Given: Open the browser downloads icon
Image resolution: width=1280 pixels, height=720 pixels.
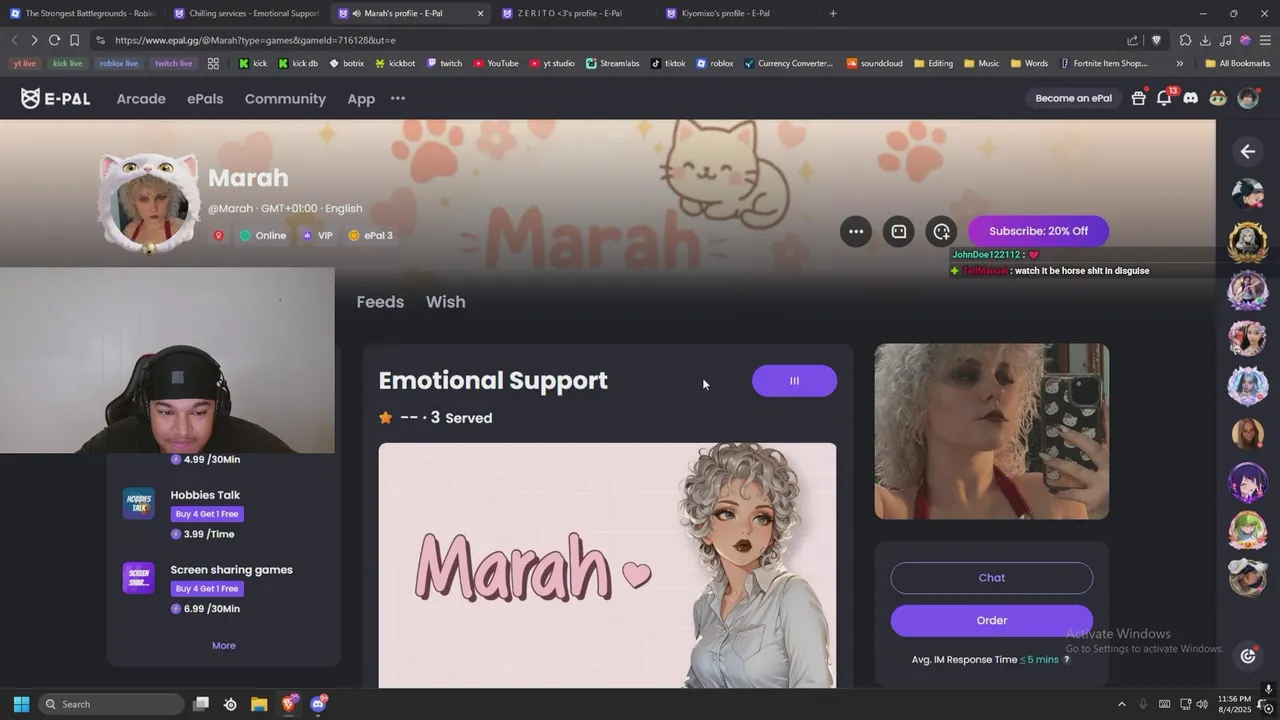Looking at the screenshot, I should (1205, 40).
